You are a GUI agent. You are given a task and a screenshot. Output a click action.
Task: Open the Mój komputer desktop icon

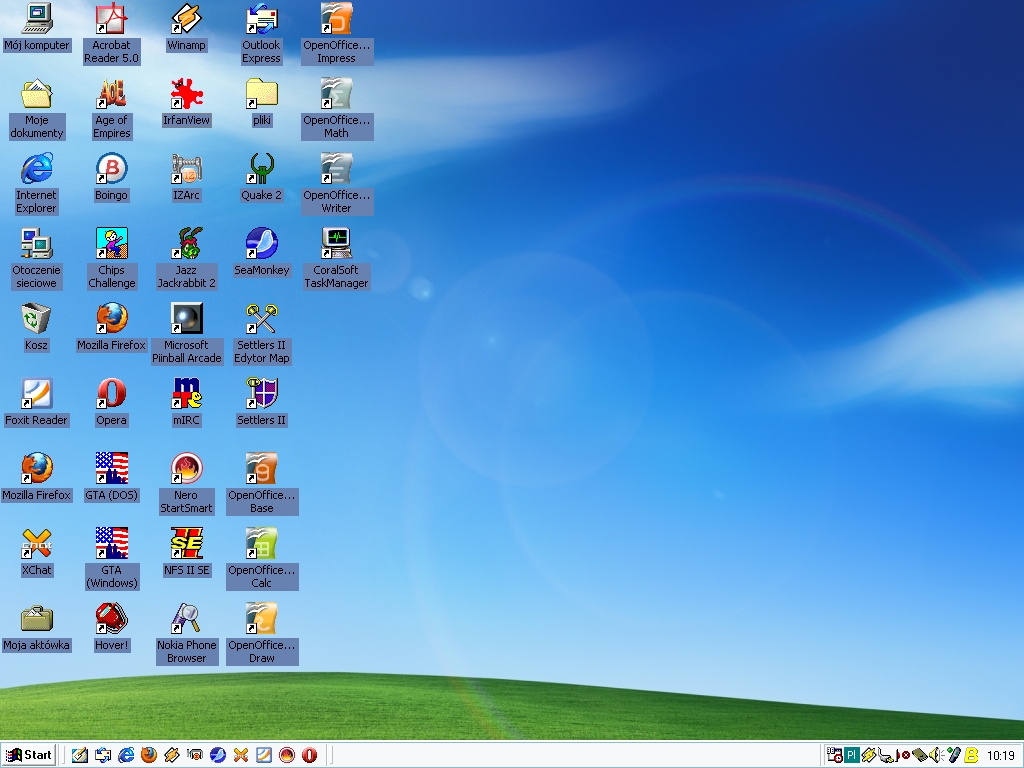(37, 27)
